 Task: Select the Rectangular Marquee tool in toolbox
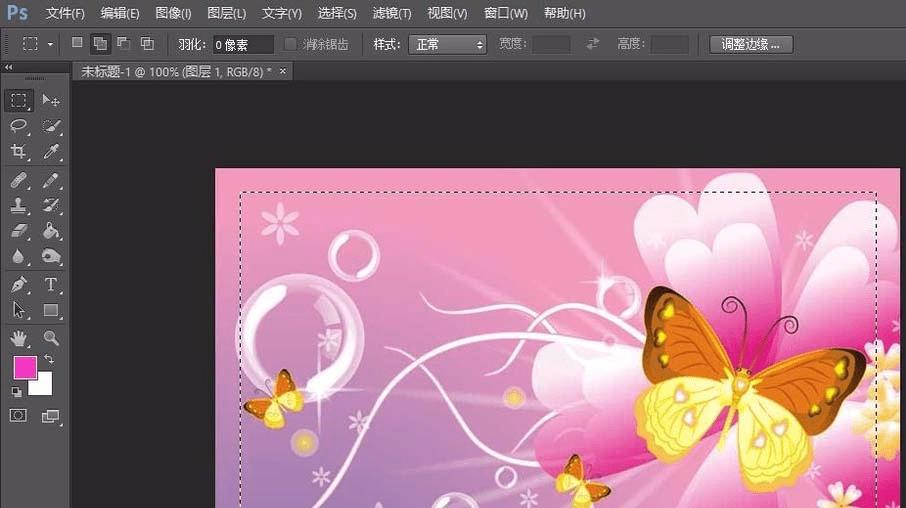tap(18, 101)
